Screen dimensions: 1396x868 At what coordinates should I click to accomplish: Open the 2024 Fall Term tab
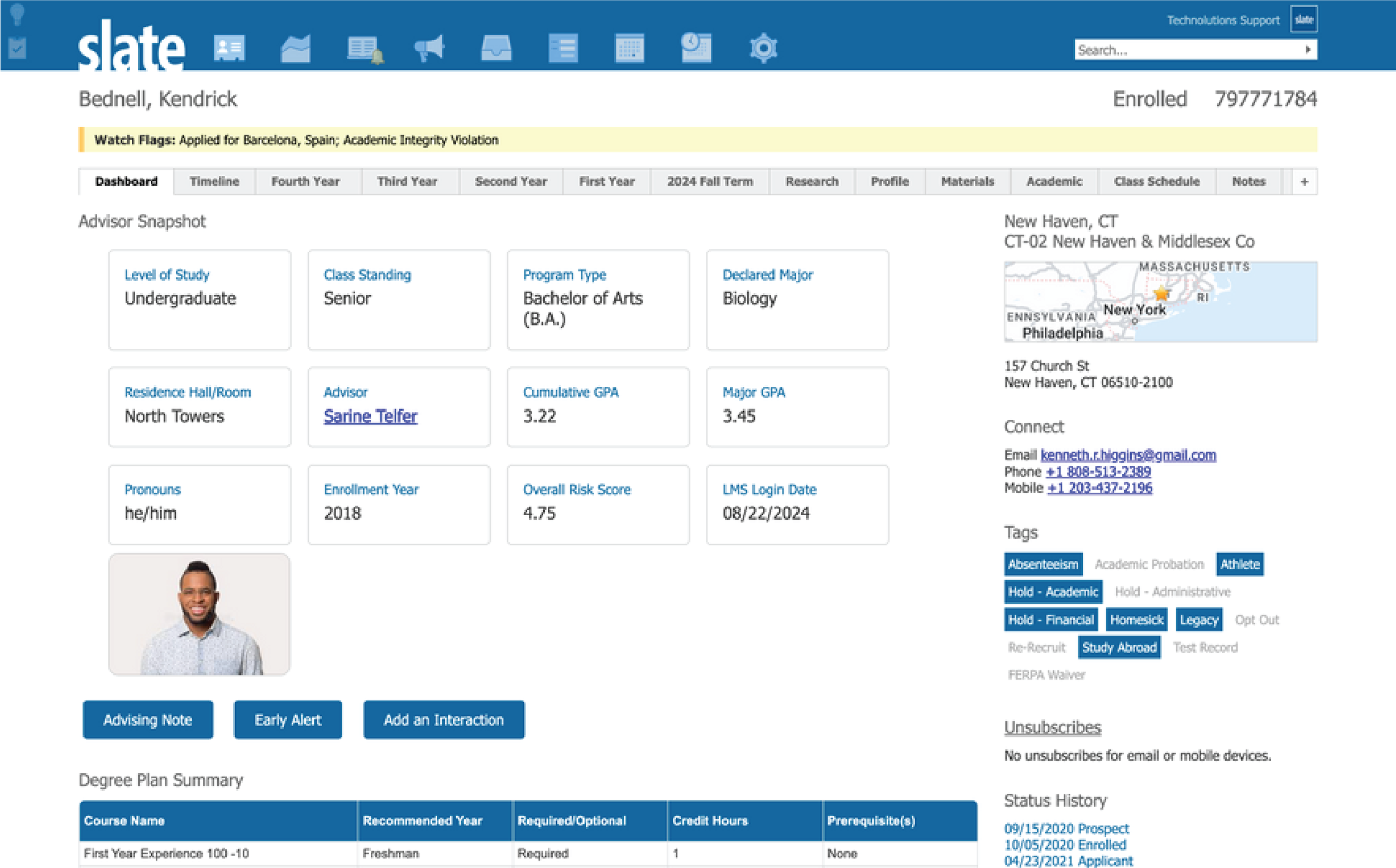pos(710,181)
